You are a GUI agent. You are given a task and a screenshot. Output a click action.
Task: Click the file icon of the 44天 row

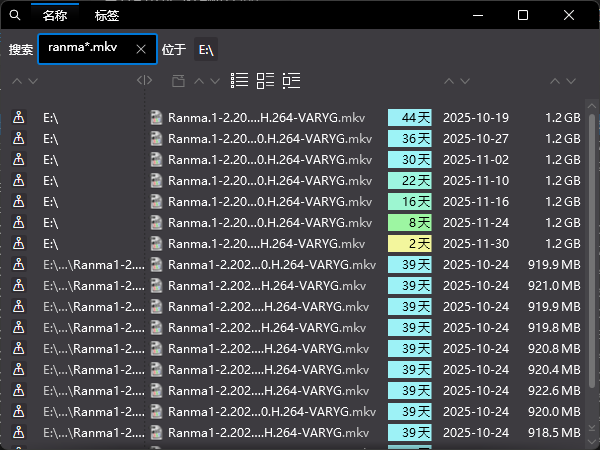pyautogui.click(x=156, y=118)
